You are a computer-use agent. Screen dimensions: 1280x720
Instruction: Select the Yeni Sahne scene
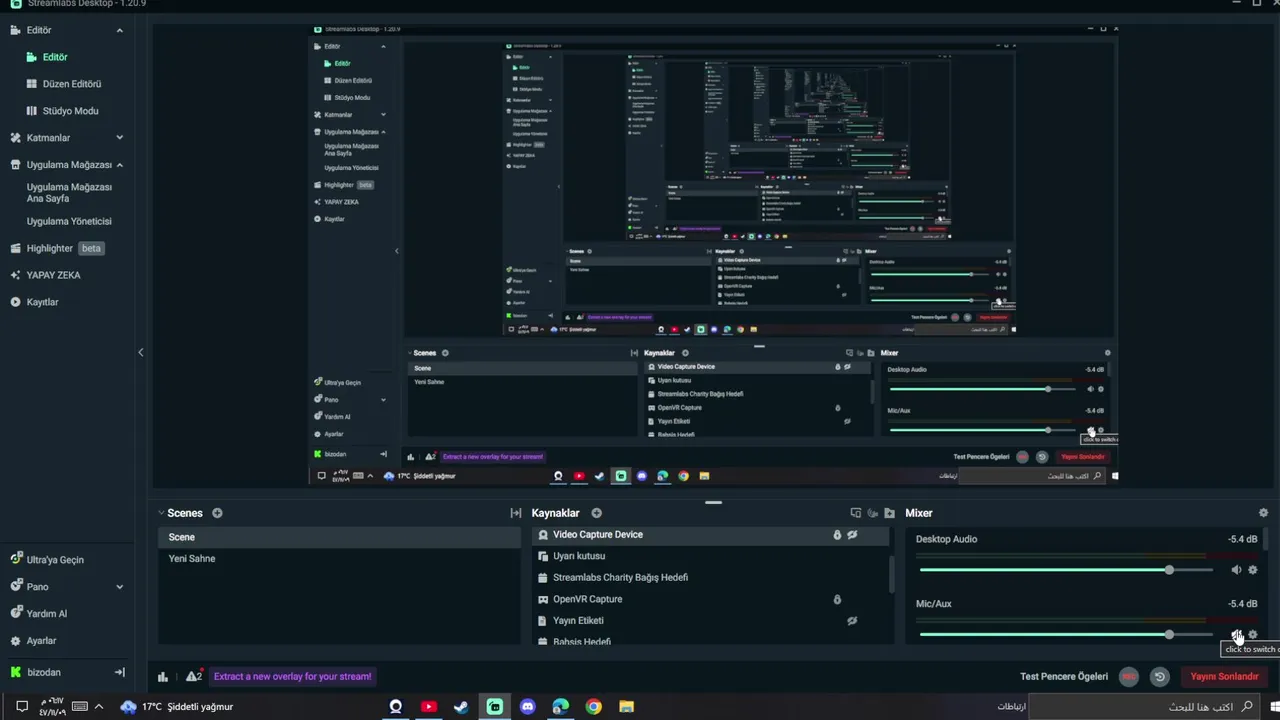click(339, 559)
